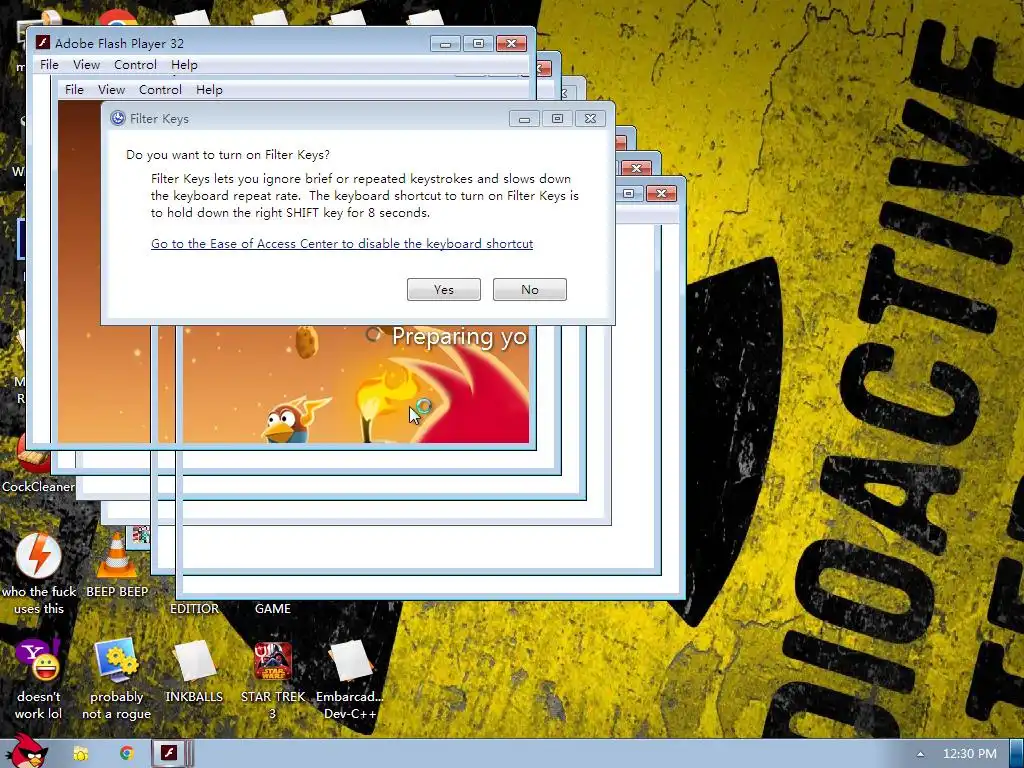Select the INKBALLS desktop icon
The width and height of the screenshot is (1024, 768).
point(194,671)
